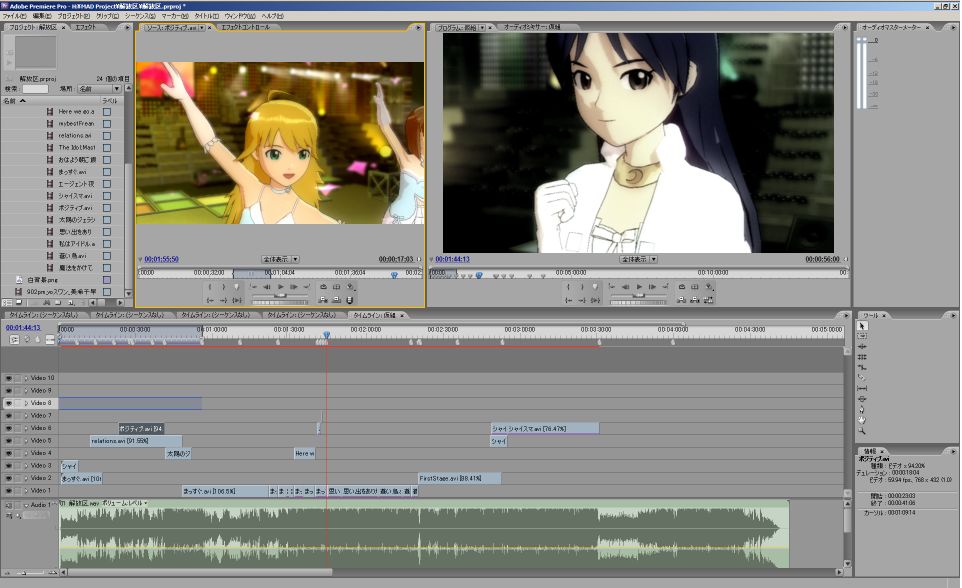
Task: Toggle lock box on Video 3 track
Action: [x=18, y=466]
